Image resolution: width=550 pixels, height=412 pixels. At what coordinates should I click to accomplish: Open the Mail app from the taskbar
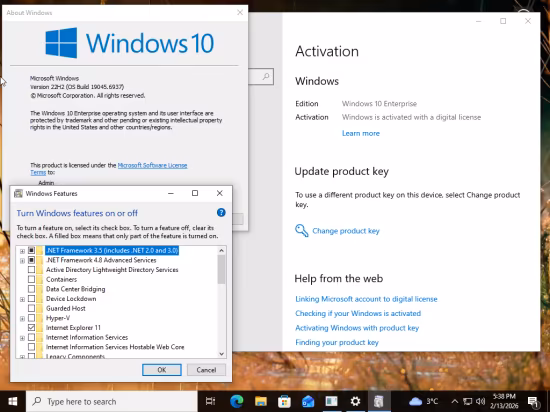(308, 401)
